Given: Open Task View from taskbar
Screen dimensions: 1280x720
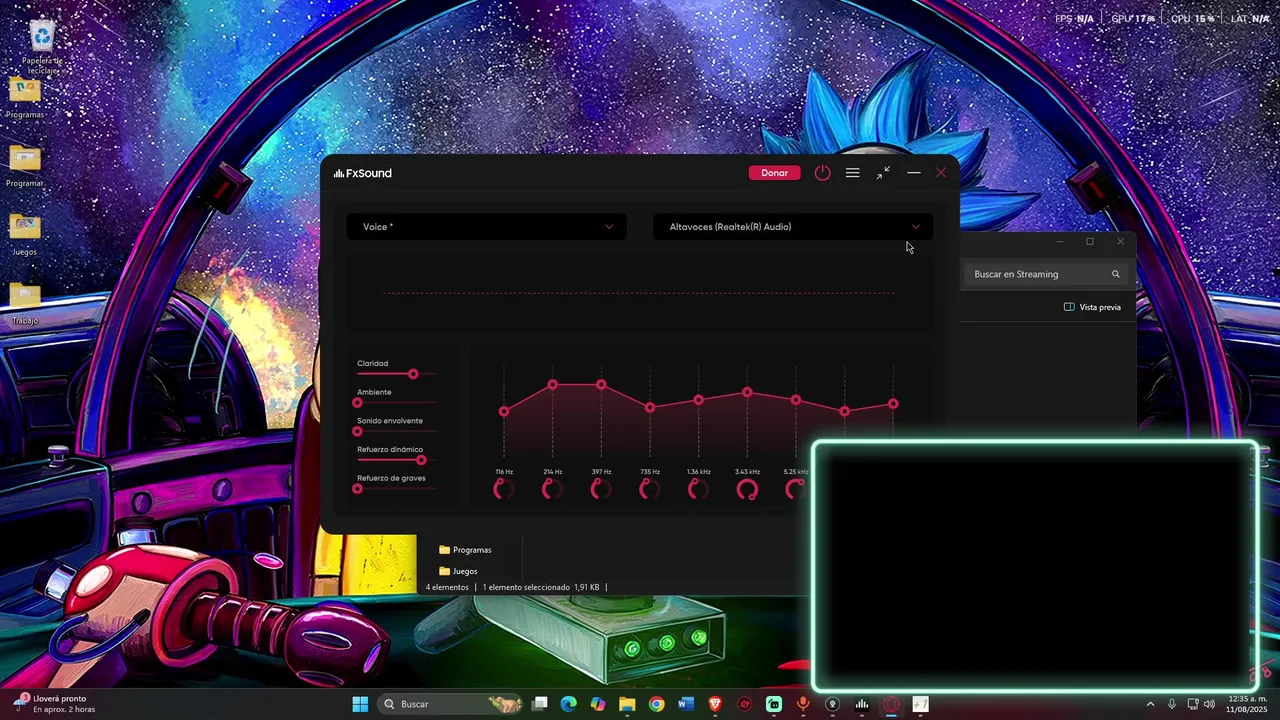Looking at the screenshot, I should coord(540,704).
